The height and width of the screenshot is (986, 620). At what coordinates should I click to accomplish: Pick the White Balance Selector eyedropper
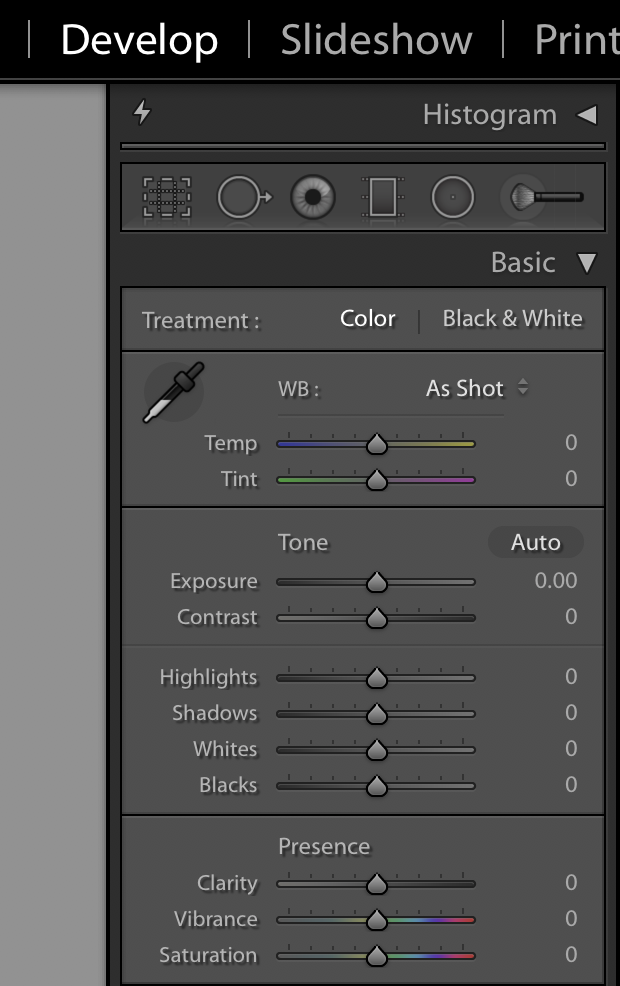pos(174,391)
